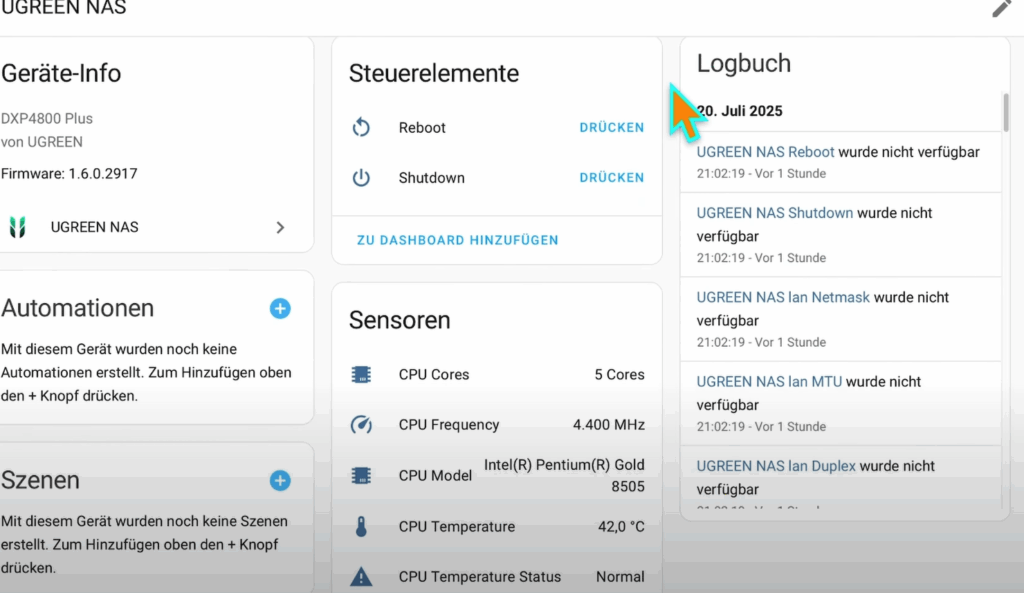
Task: Click the Shutdown power icon
Action: tap(361, 178)
